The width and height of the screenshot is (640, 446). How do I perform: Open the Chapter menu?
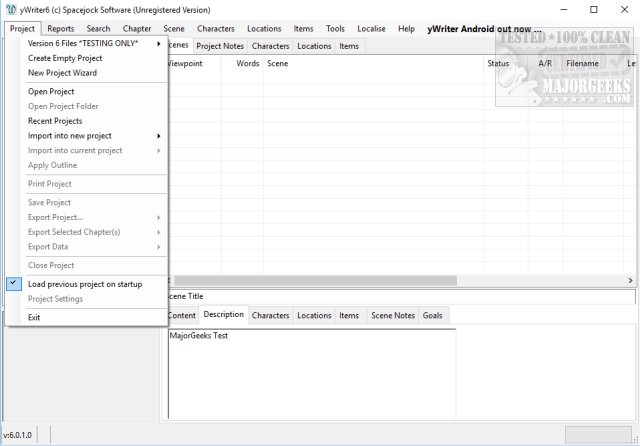[x=137, y=29]
